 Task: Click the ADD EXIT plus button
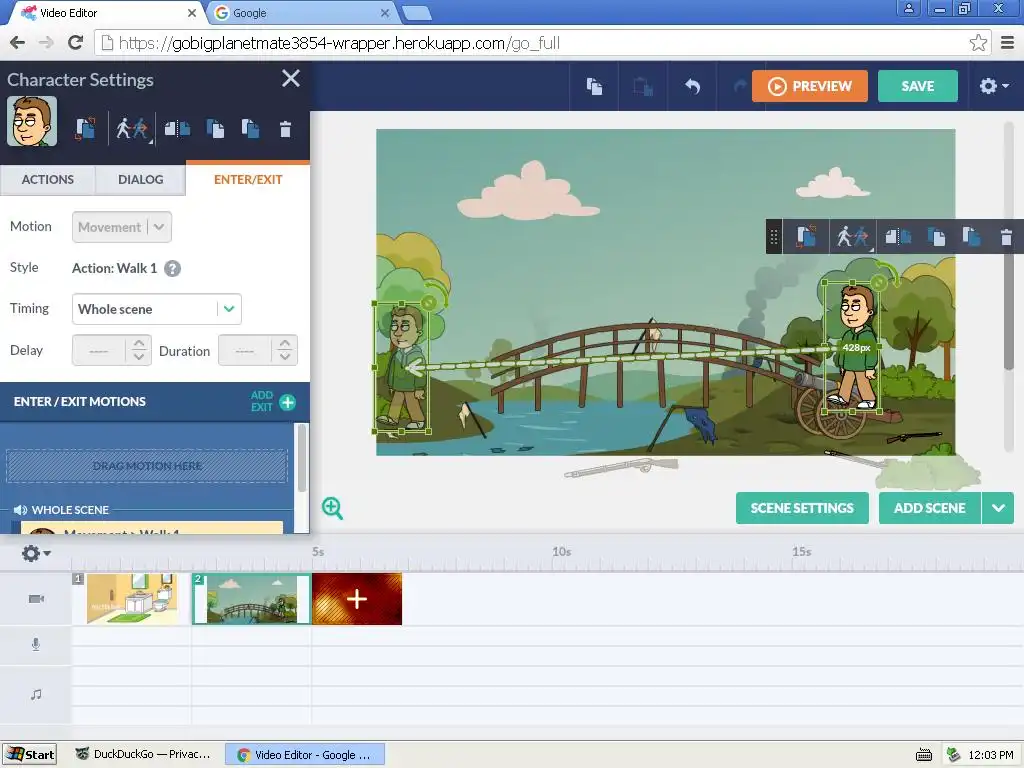(x=287, y=402)
